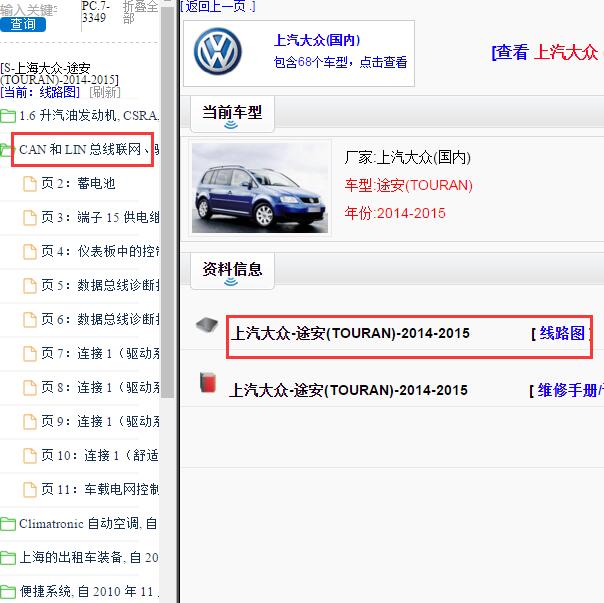Open the 线路图 wiring diagram link
The height and width of the screenshot is (603, 604).
562,333
